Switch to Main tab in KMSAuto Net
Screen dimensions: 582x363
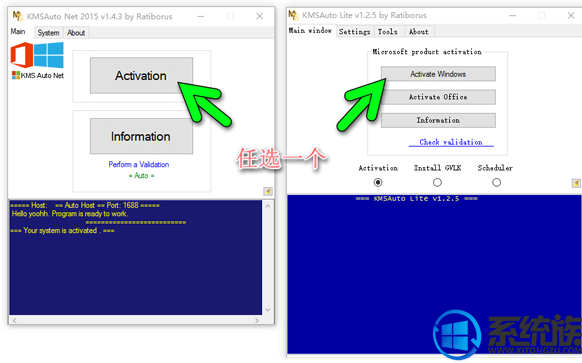[x=18, y=32]
